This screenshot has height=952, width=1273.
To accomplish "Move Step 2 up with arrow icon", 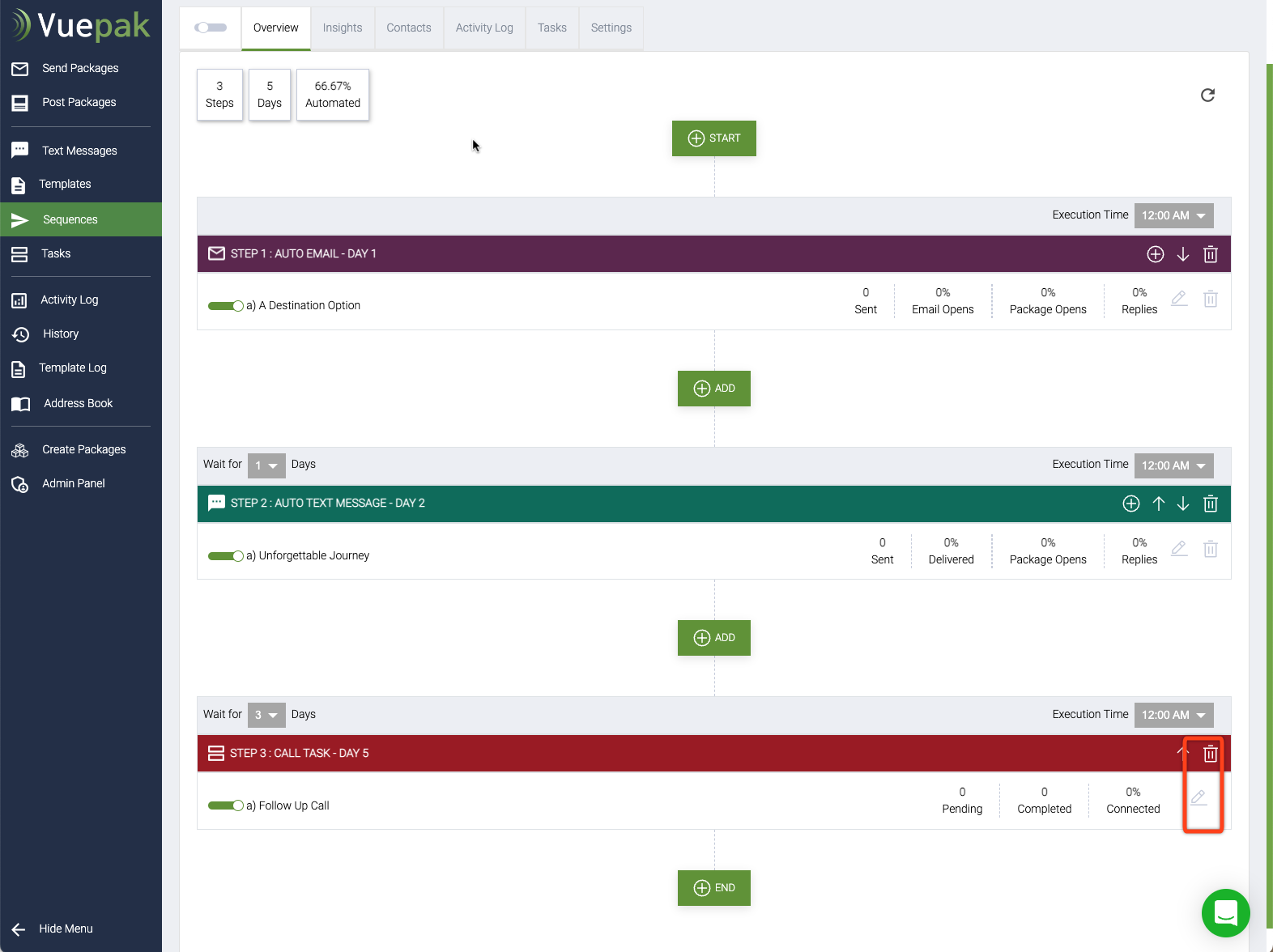I will click(1159, 504).
